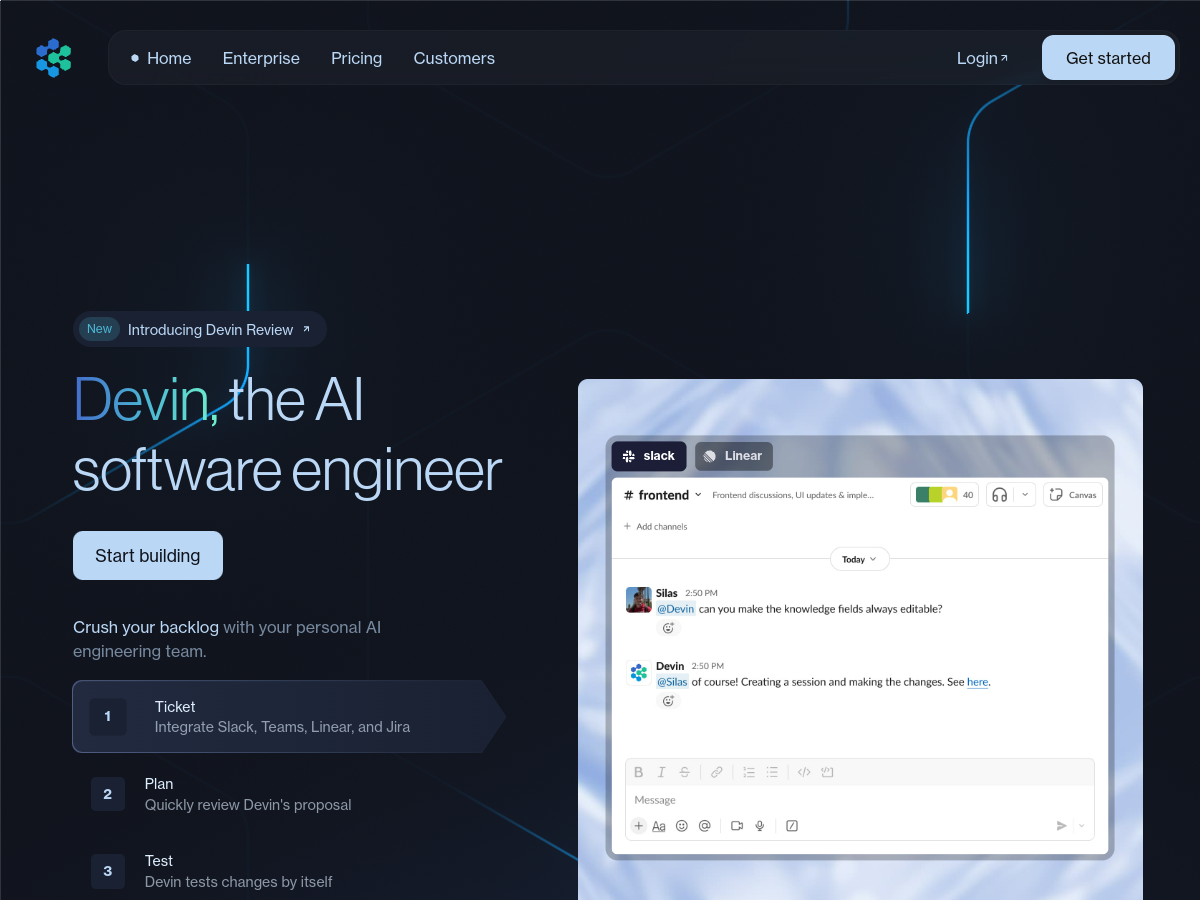Click the @Devin mention in Silas's message
The image size is (1200, 900).
click(675, 609)
